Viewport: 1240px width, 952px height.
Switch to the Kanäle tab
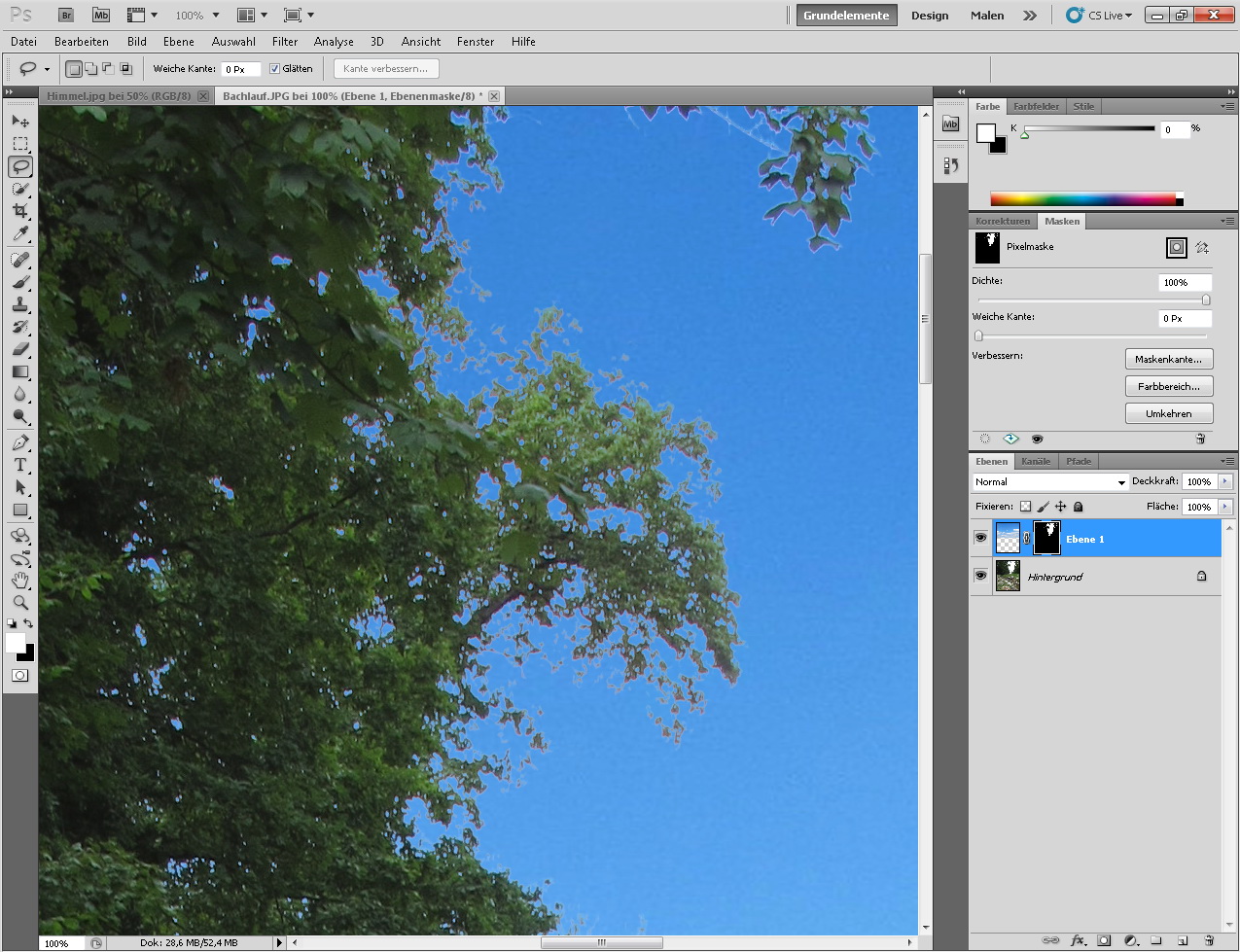(x=1036, y=461)
